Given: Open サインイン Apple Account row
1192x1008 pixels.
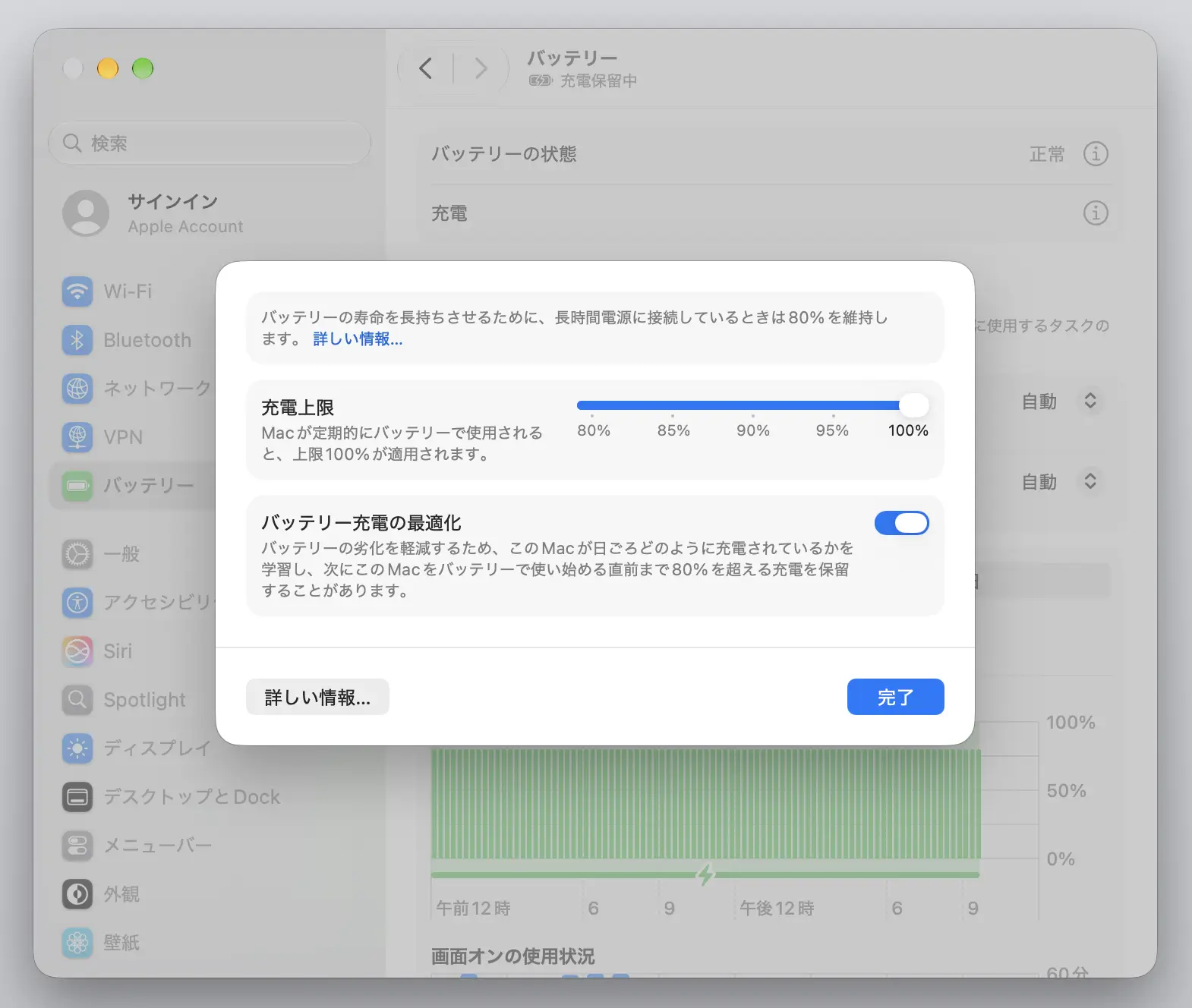Looking at the screenshot, I should coord(210,213).
